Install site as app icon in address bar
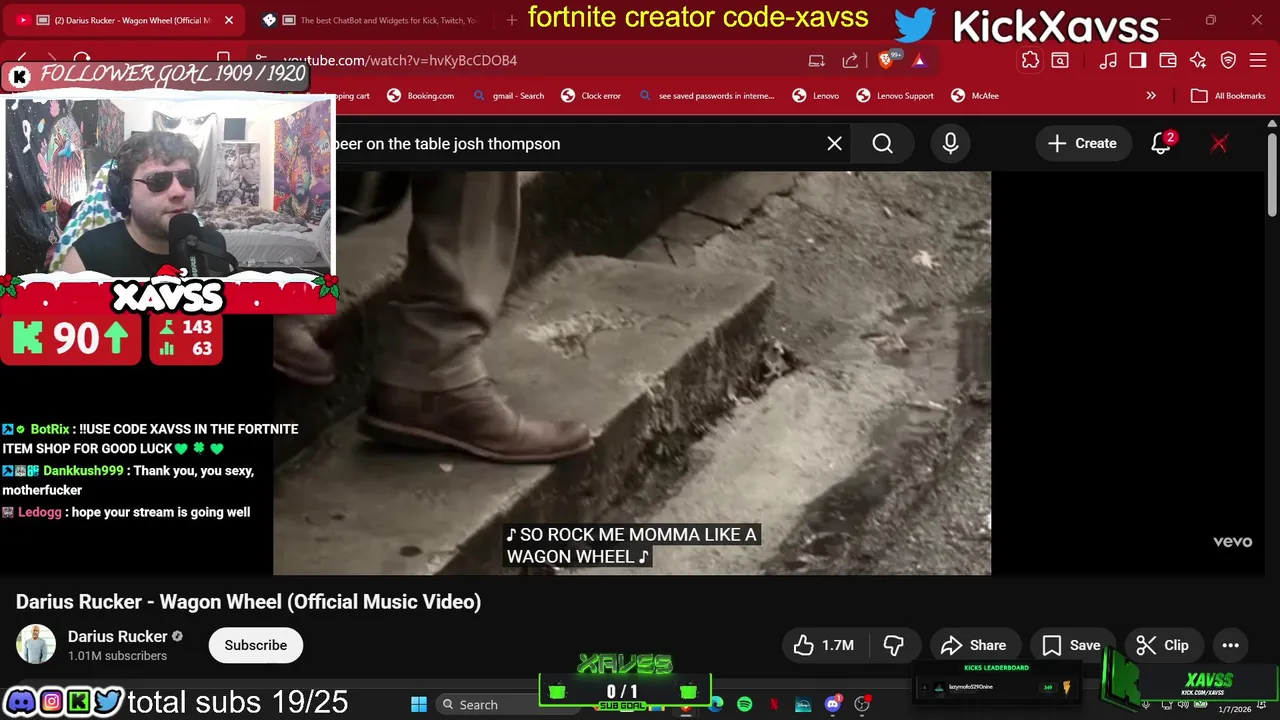 [817, 60]
